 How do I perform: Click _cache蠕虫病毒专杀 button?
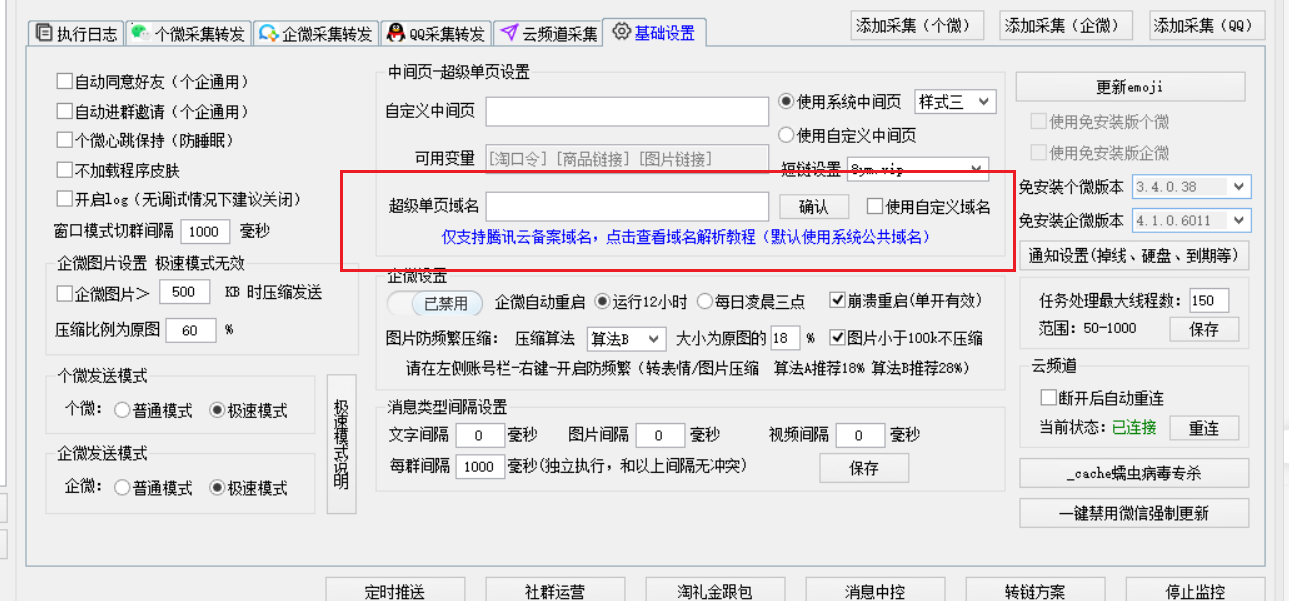1134,473
